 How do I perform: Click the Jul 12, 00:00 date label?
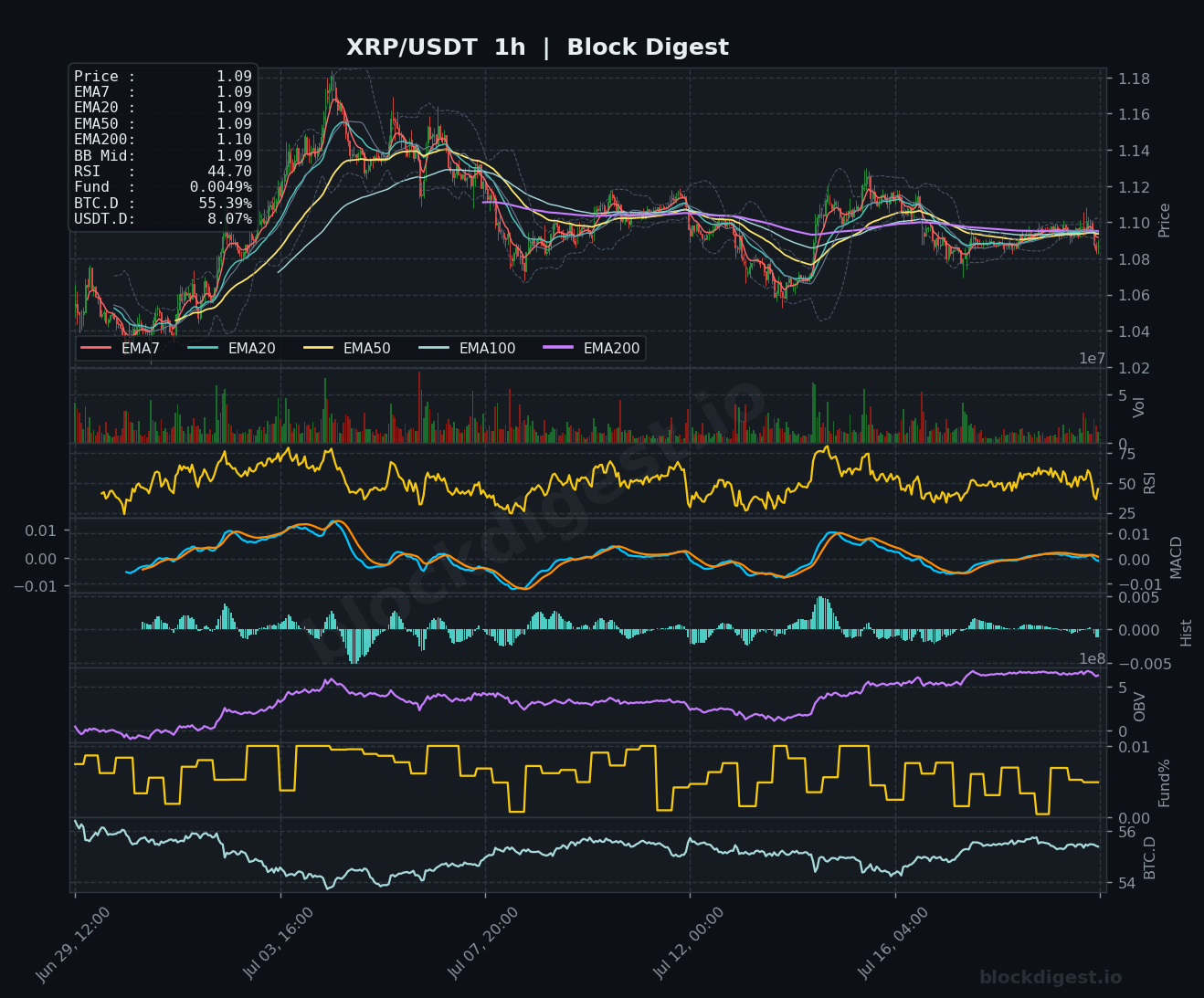[689, 944]
